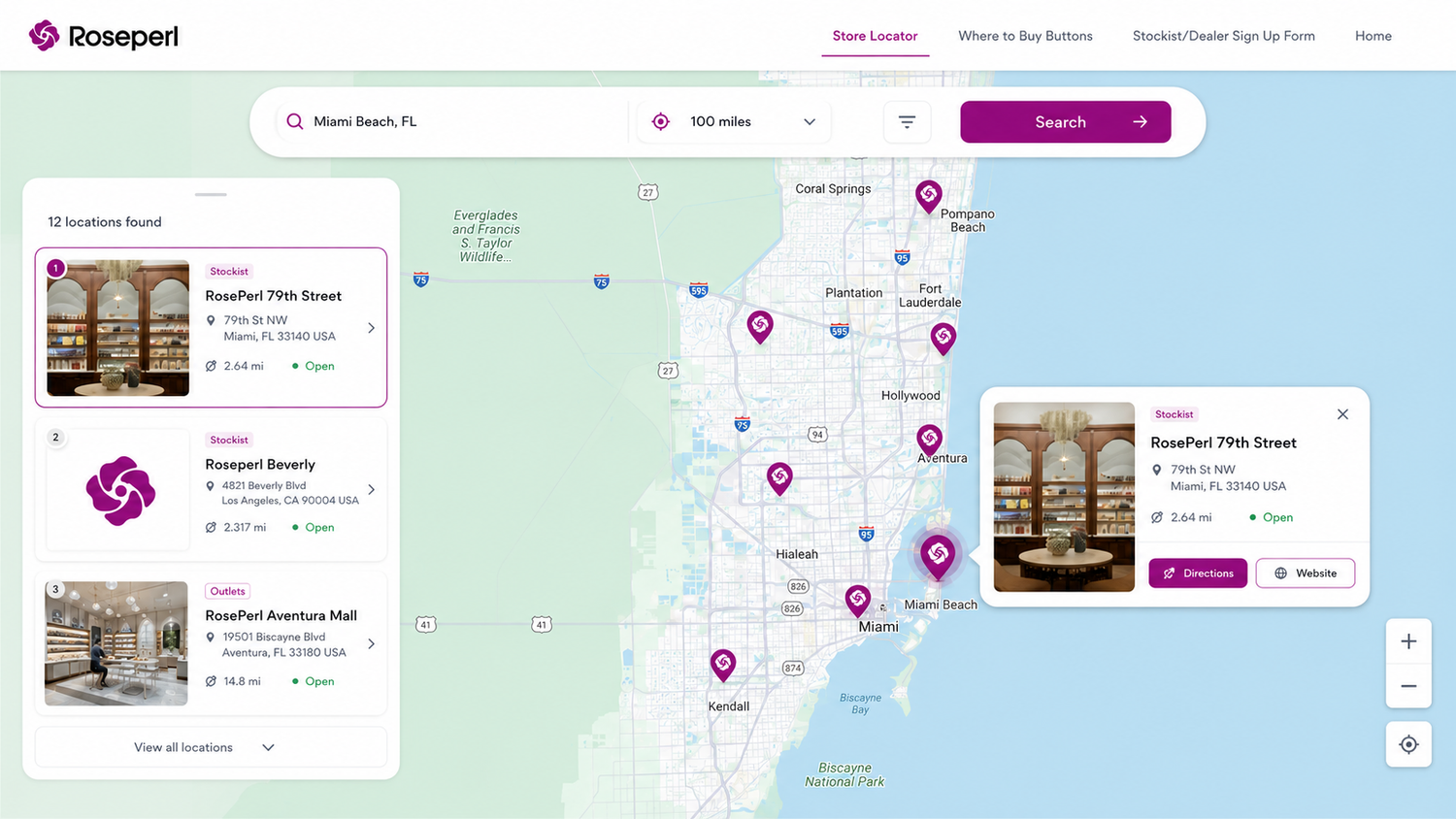1456x819 pixels.
Task: Select the map pin north of Hialeah
Action: click(x=779, y=478)
